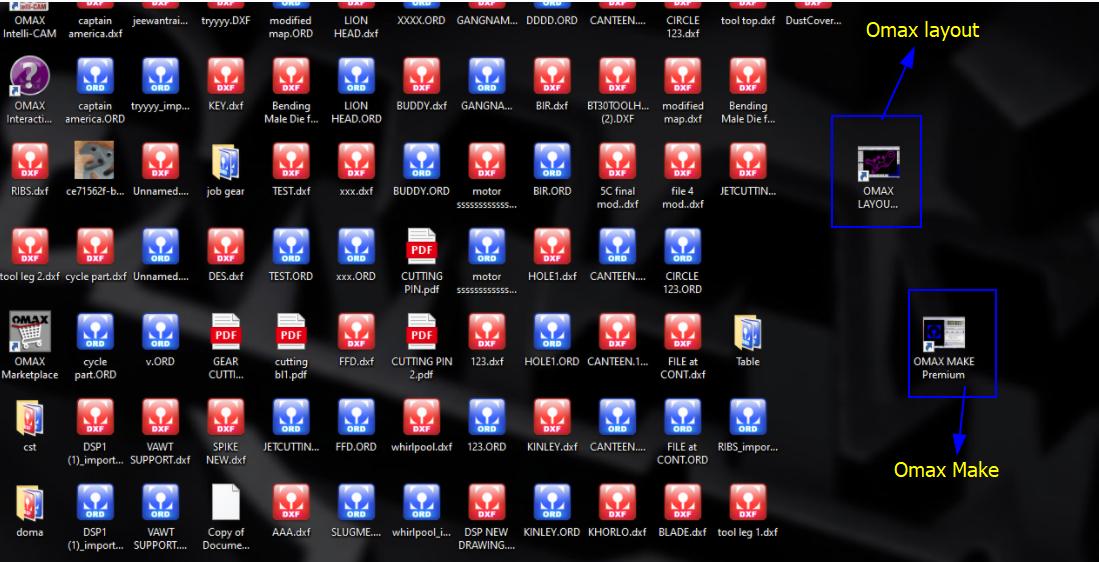Select the CIRCLE 123.ORD file icon
This screenshot has width=1099, height=562.
pos(682,247)
